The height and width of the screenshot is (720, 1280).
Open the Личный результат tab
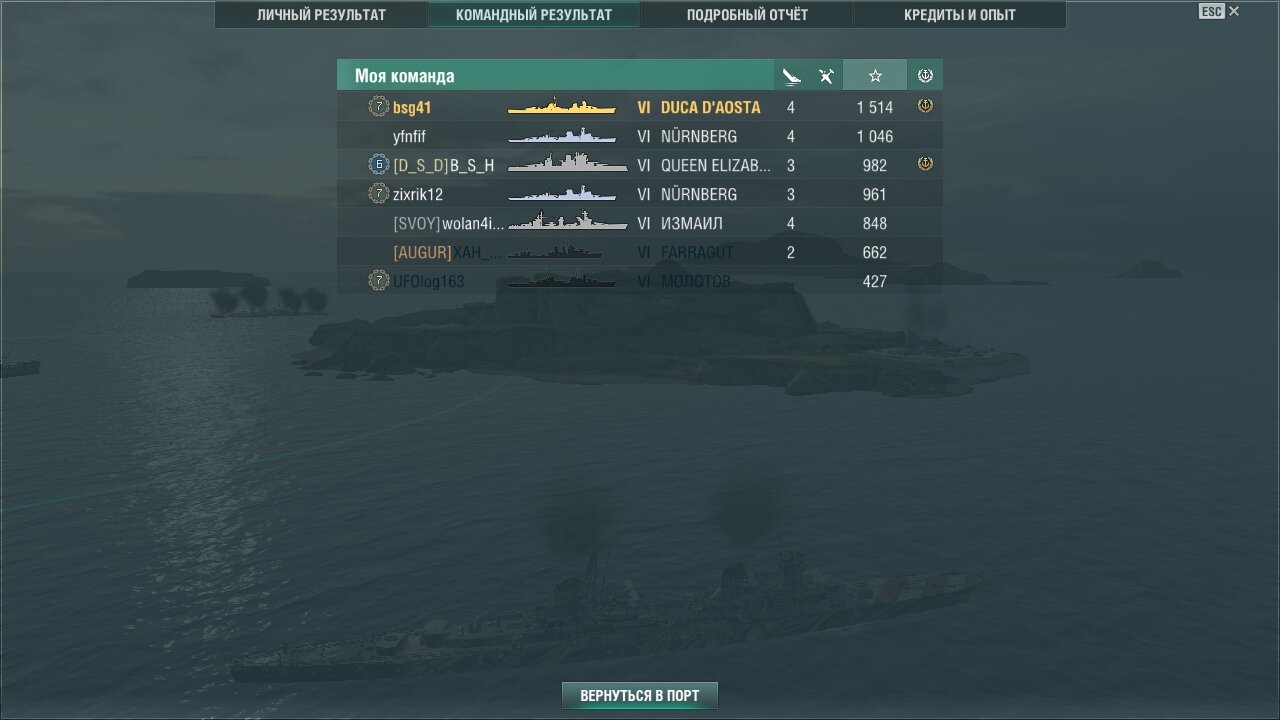coord(321,15)
